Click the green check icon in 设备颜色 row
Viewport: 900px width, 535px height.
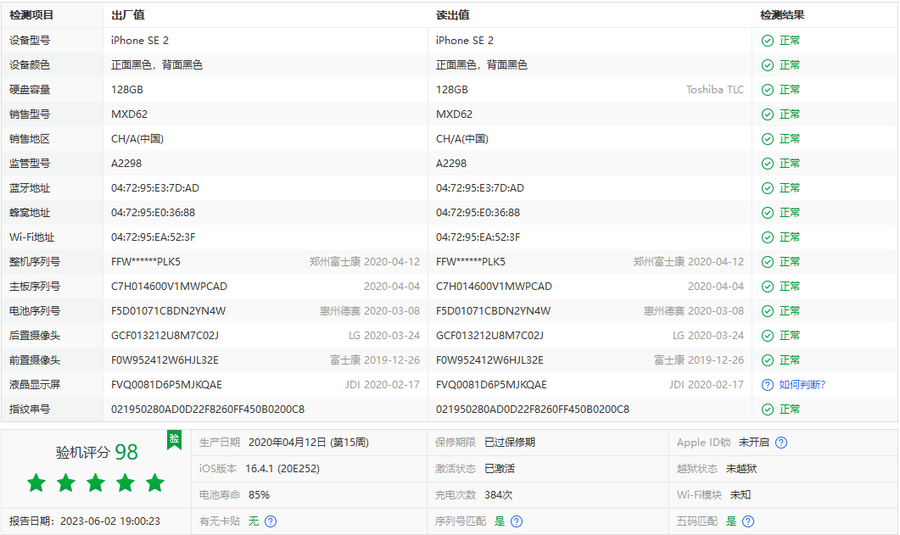tap(767, 65)
